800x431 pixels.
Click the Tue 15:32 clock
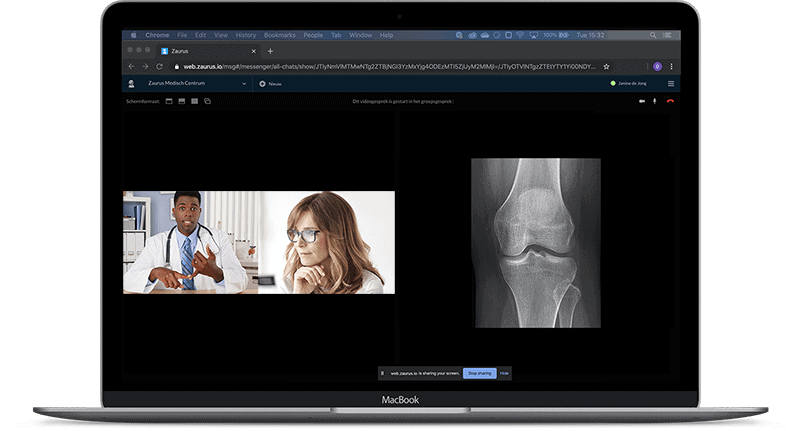pos(590,35)
